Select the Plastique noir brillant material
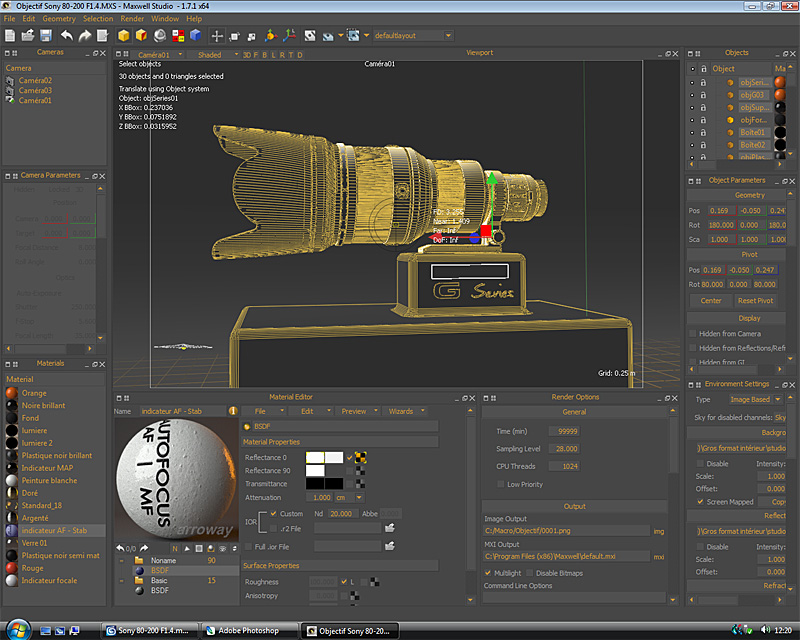 coord(57,455)
